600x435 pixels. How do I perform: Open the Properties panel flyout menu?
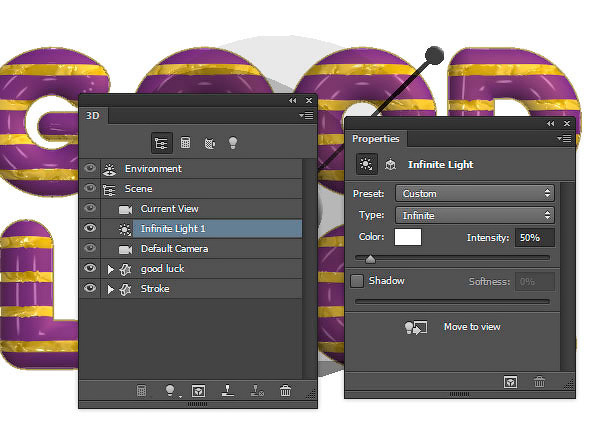(564, 138)
